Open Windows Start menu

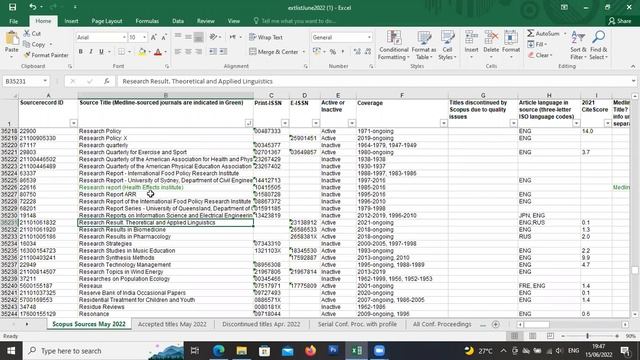tap(11, 351)
